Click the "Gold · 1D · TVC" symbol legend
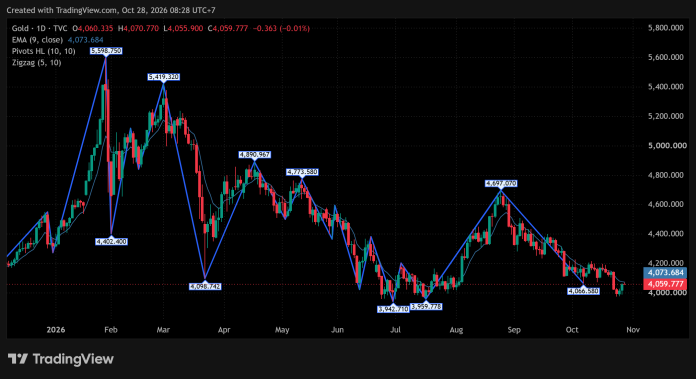This screenshot has height=379, width=696. (40, 28)
